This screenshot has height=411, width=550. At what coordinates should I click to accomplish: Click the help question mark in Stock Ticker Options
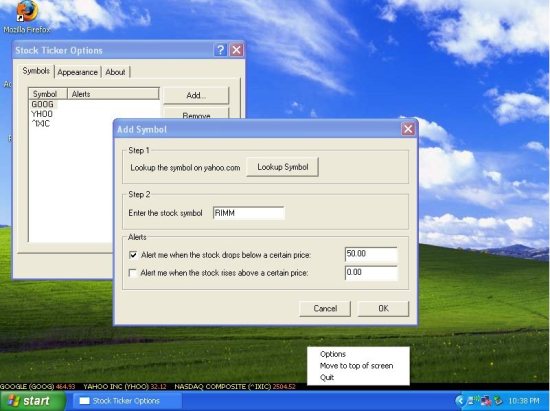coord(220,50)
